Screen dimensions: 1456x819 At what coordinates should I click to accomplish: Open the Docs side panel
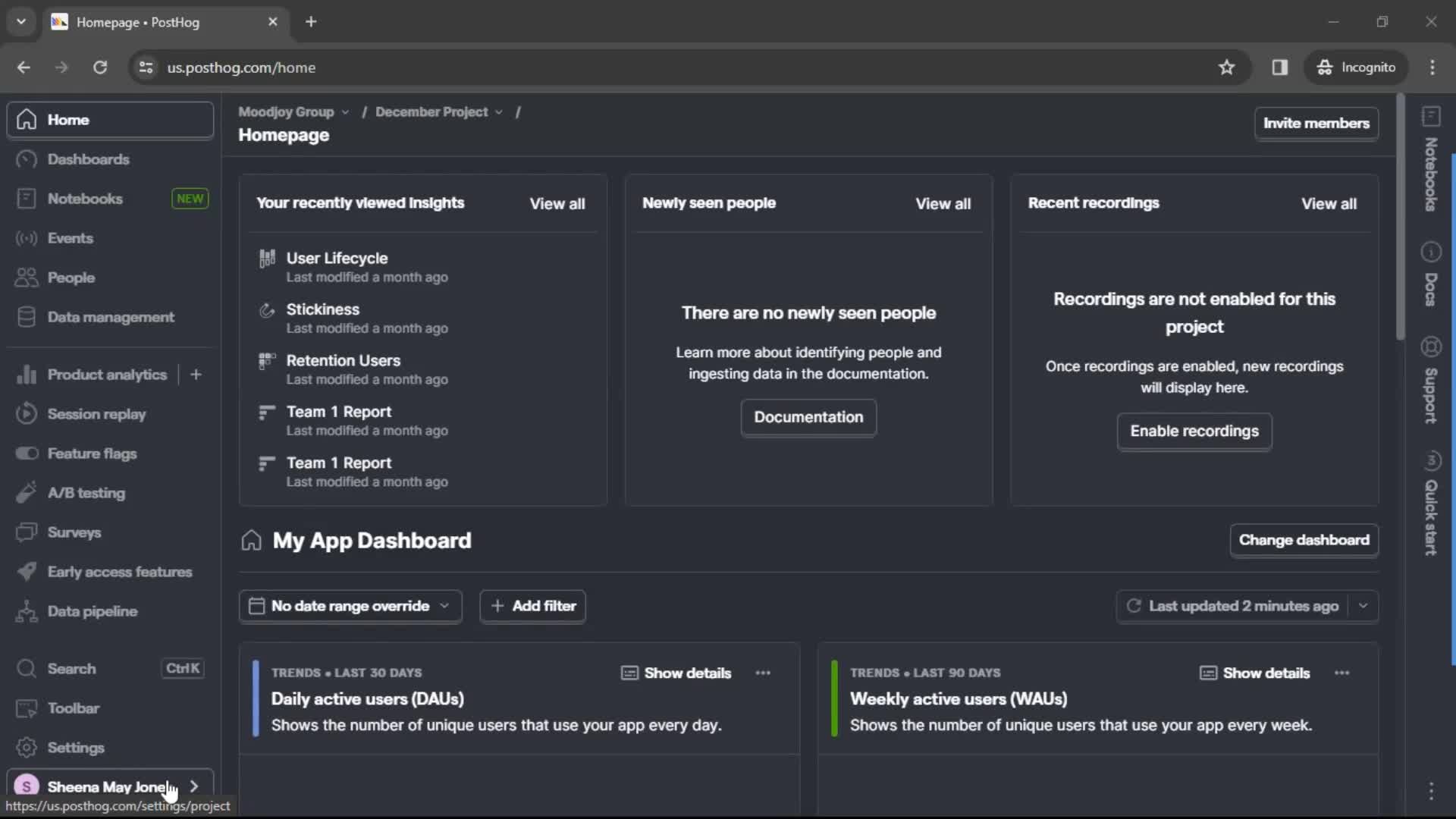click(1431, 274)
